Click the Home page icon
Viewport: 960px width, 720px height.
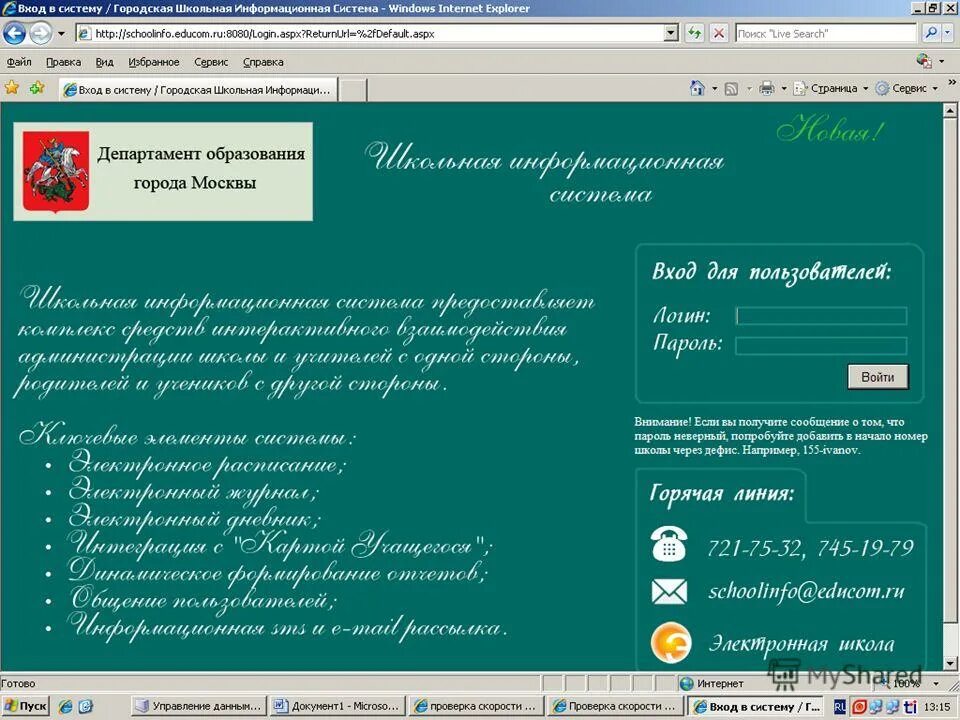coord(697,88)
